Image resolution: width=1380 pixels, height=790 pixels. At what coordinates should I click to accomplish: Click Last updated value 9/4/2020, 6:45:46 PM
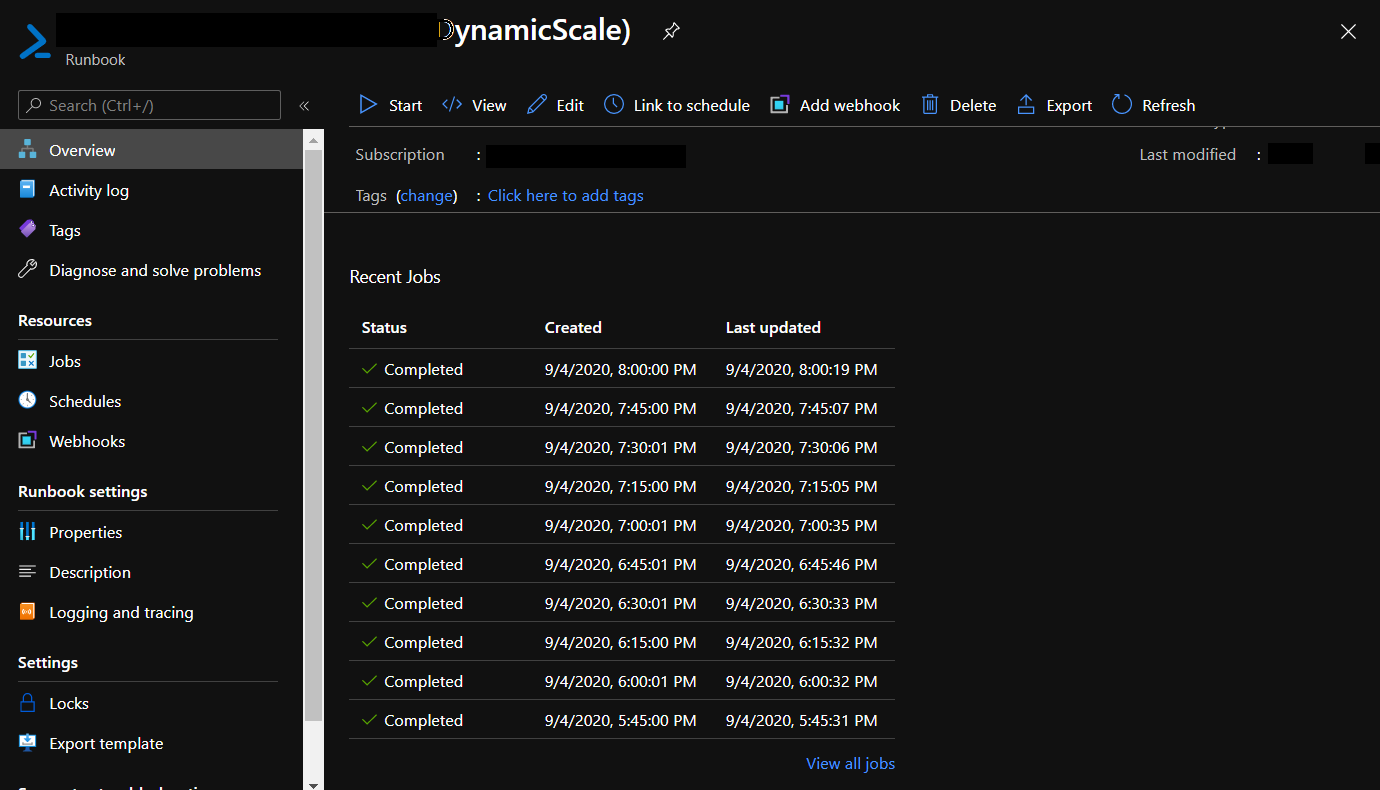tap(802, 565)
